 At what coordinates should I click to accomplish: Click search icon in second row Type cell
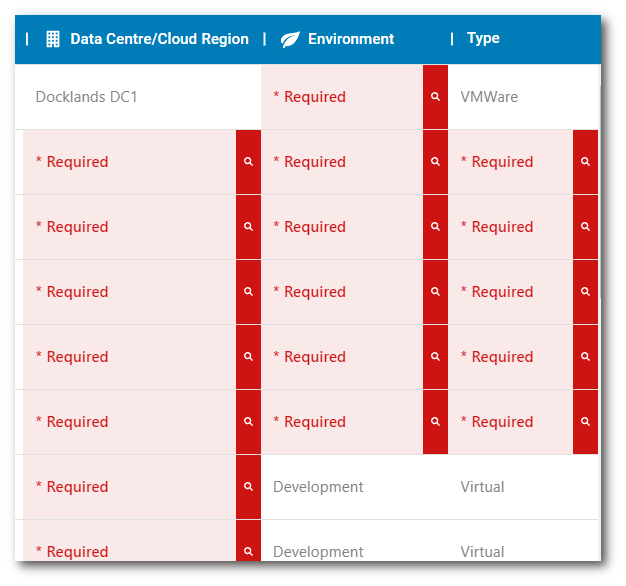coord(585,162)
